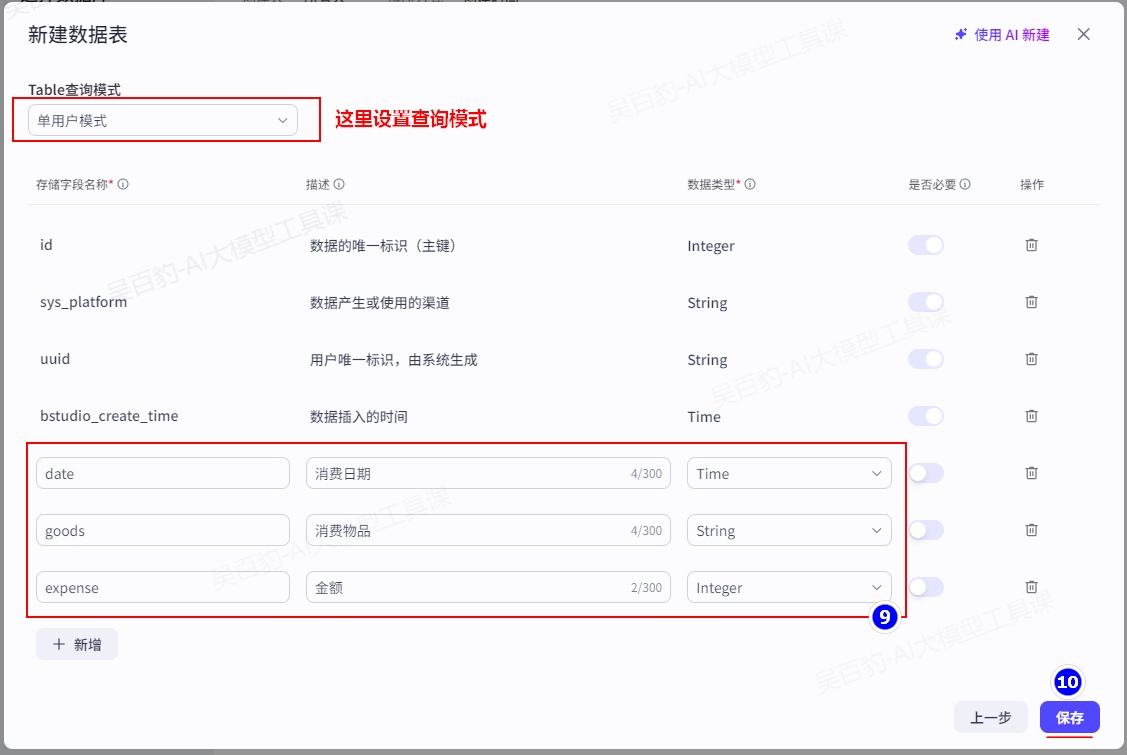Viewport: 1127px width, 755px height.
Task: Expand data type dropdown showing Integer
Action: pyautogui.click(x=789, y=588)
